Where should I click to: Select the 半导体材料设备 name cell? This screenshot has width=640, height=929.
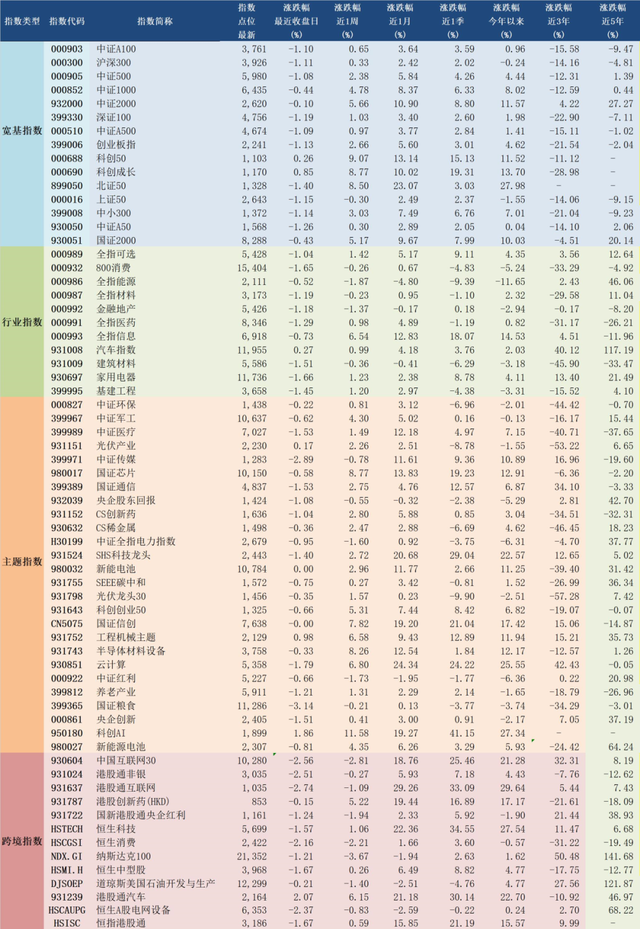click(x=131, y=651)
